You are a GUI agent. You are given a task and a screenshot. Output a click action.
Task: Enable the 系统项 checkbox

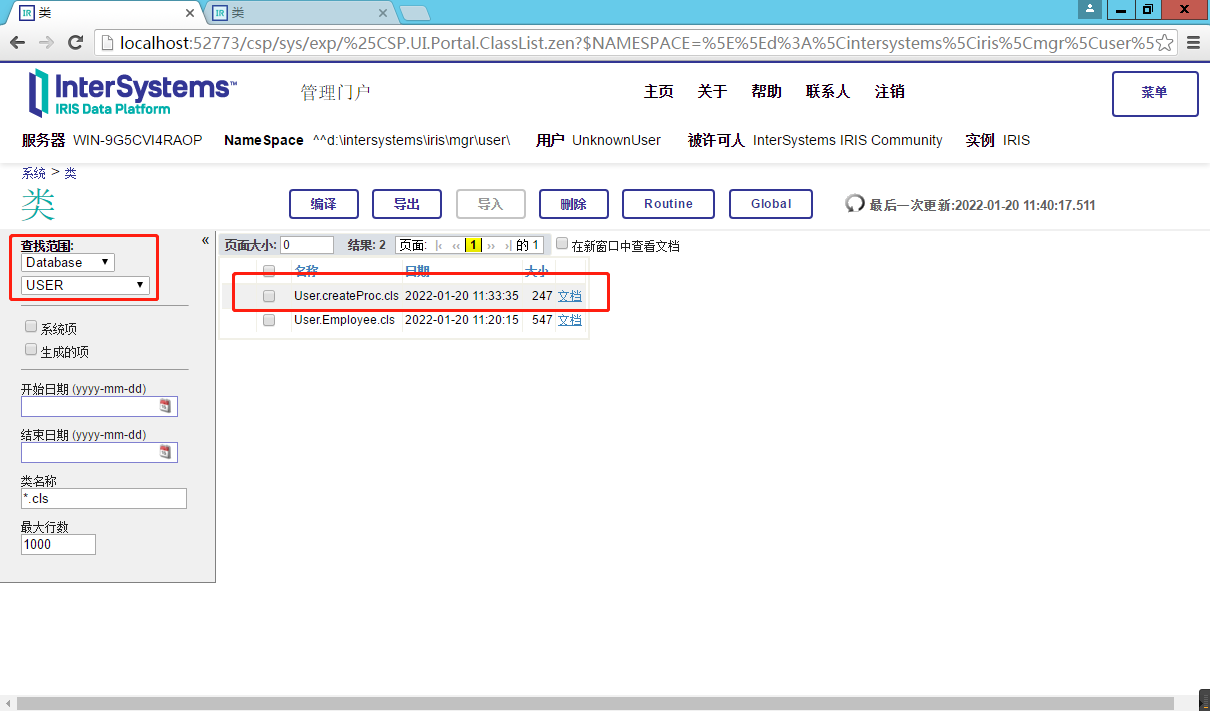coord(29,327)
